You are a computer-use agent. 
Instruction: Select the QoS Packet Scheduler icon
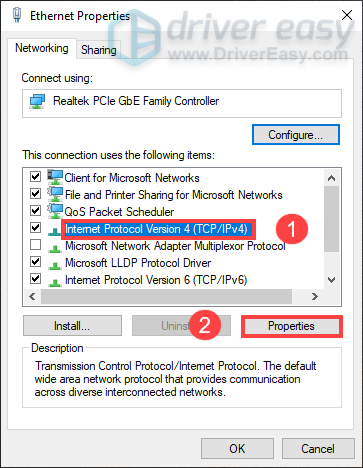point(55,211)
